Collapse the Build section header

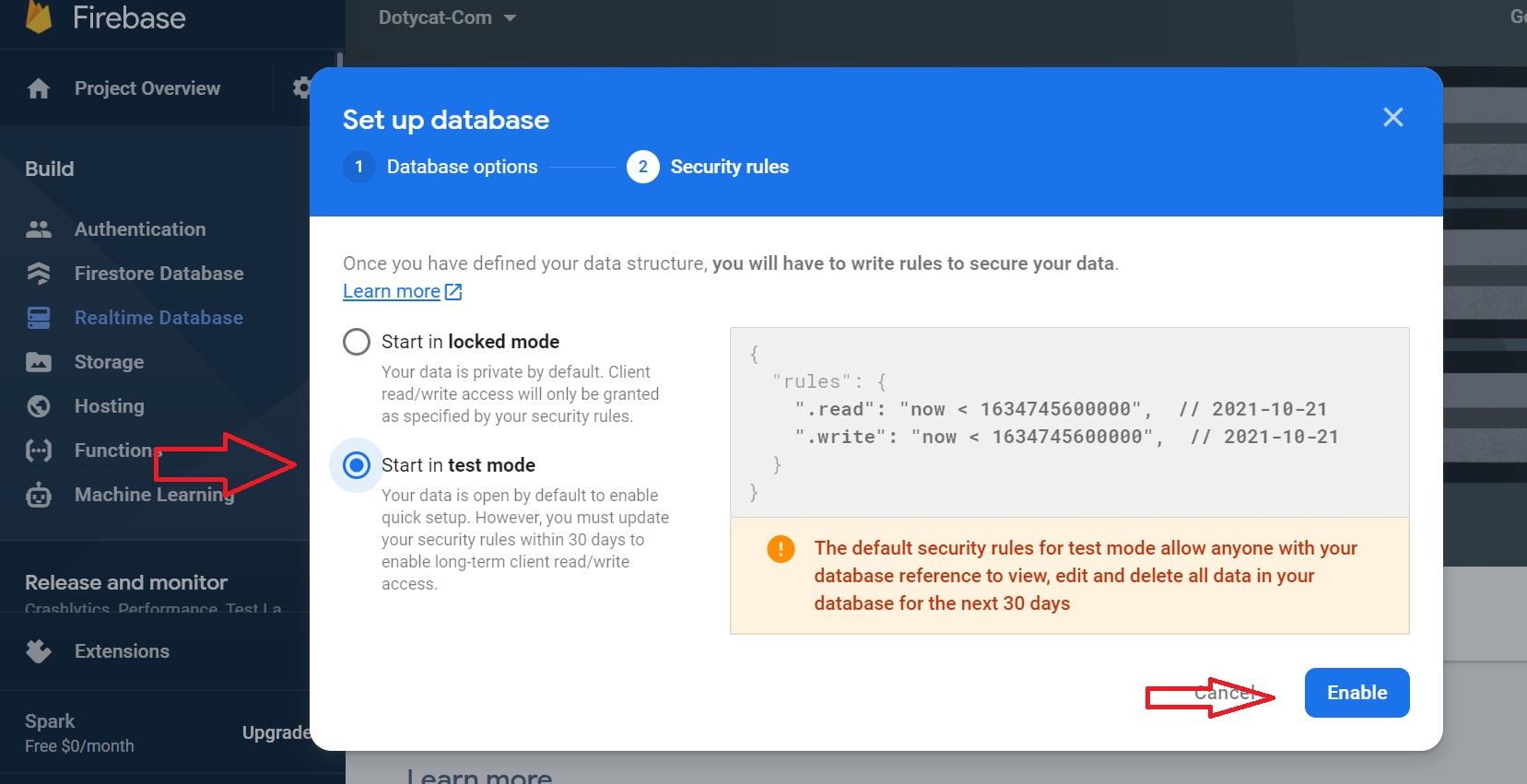pyautogui.click(x=50, y=169)
